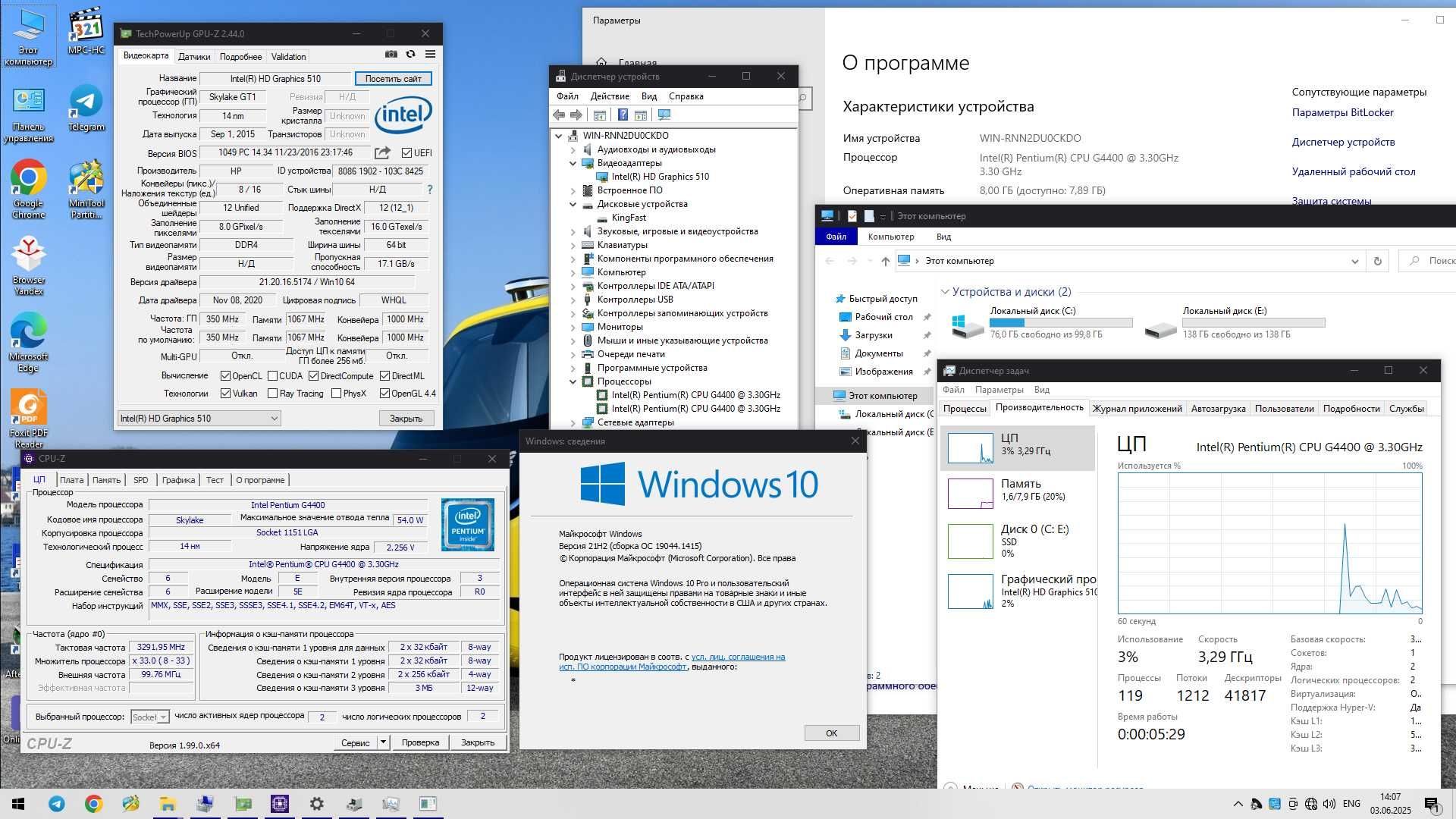Image resolution: width=1456 pixels, height=819 pixels.
Task: Expand the Мониторы node in Device Manager
Action: pos(573,327)
